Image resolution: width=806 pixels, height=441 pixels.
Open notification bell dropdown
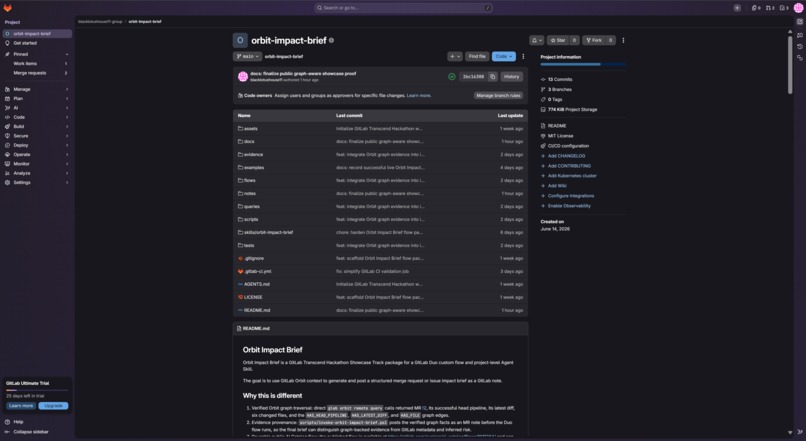[537, 40]
